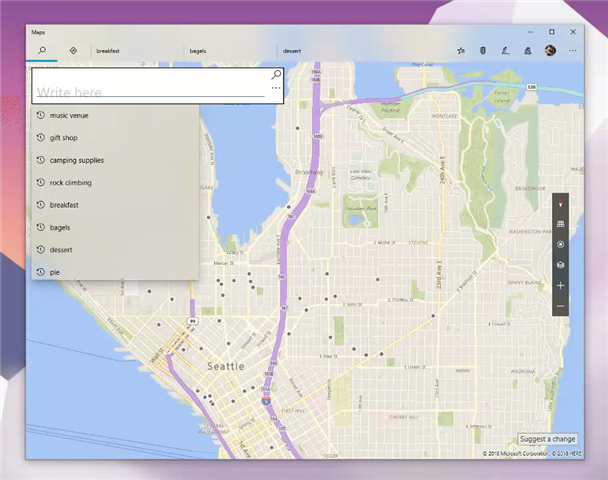Image resolution: width=608 pixels, height=480 pixels.
Task: Choose 'camping supplies' recent search
Action: [x=76, y=160]
